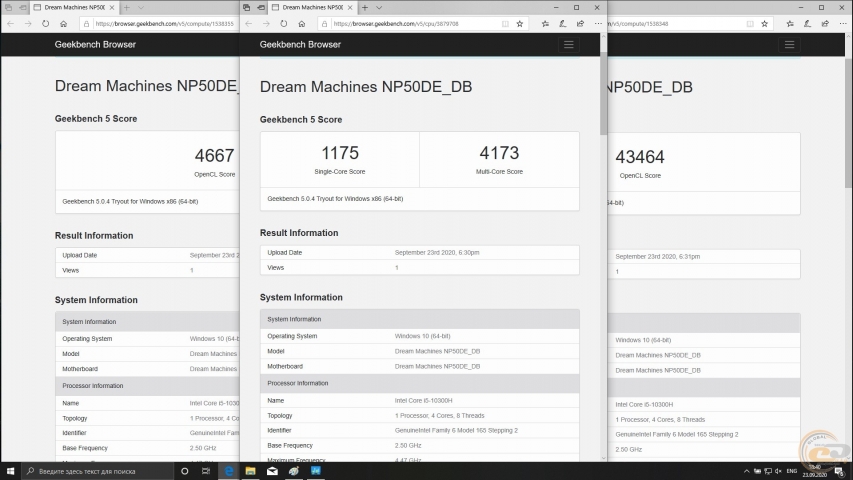Click the 1175 Single-Core Score value
The width and height of the screenshot is (853, 480).
tap(340, 153)
